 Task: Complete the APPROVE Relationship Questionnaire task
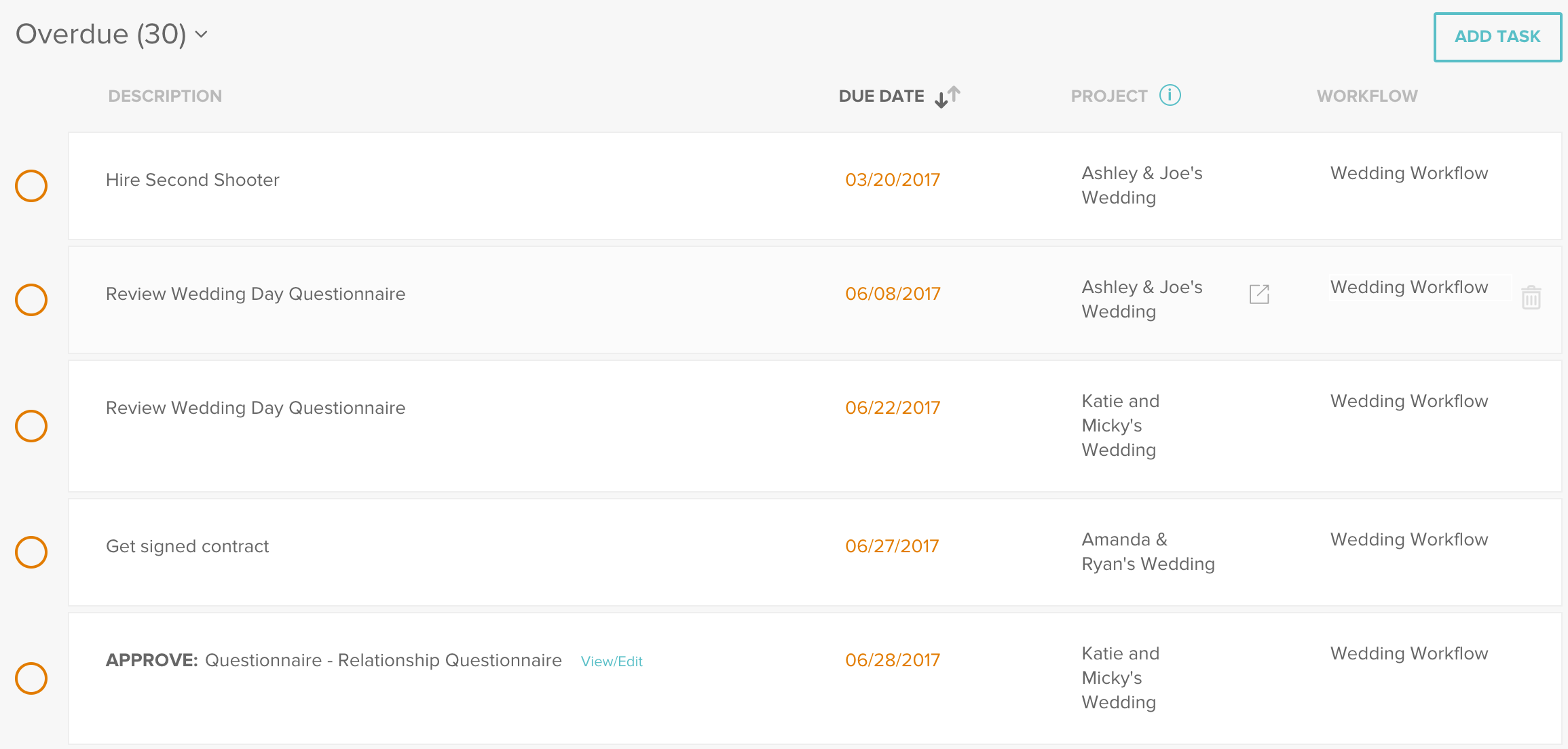31,678
